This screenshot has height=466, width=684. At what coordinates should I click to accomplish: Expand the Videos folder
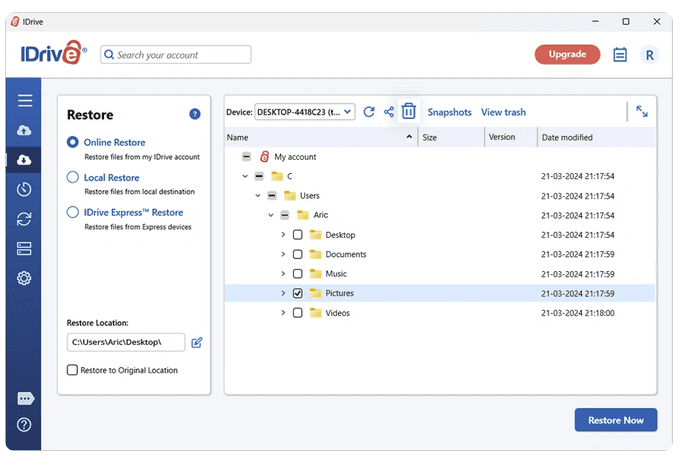click(x=283, y=313)
